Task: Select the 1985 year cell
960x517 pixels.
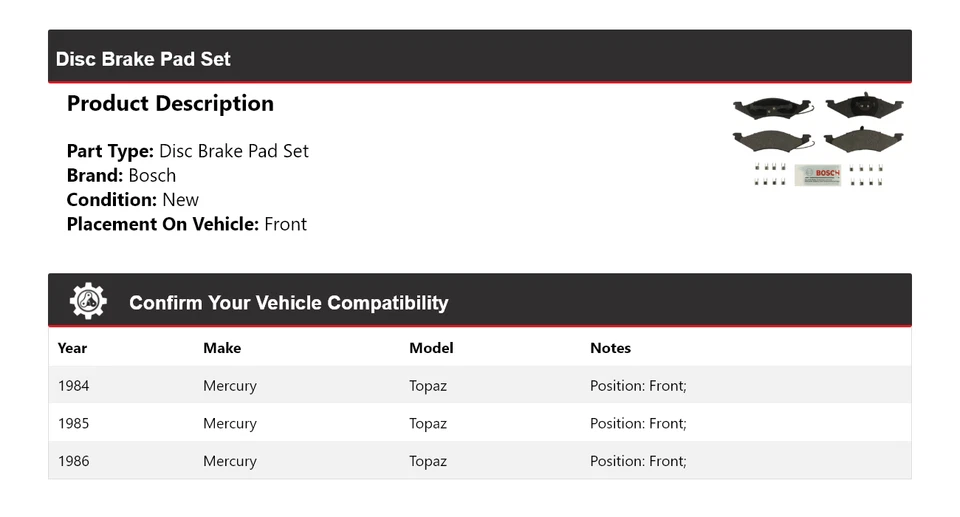Action: [x=73, y=423]
